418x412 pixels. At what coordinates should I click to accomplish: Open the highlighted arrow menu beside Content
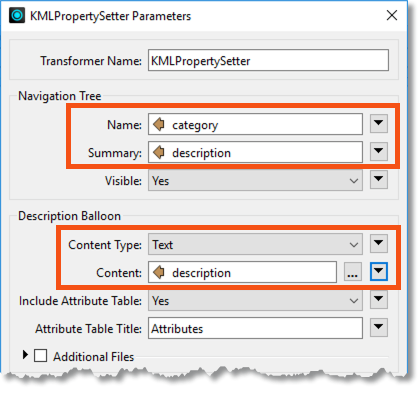(379, 272)
